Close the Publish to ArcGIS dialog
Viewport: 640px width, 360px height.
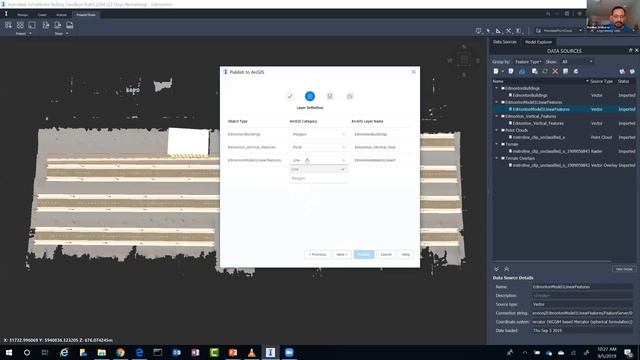[x=413, y=72]
